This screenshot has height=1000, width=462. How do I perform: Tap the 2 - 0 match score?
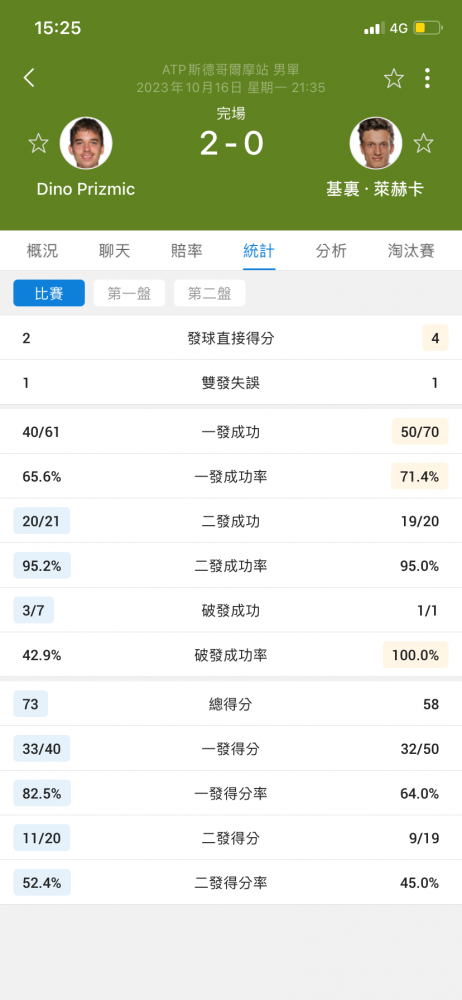coord(231,144)
